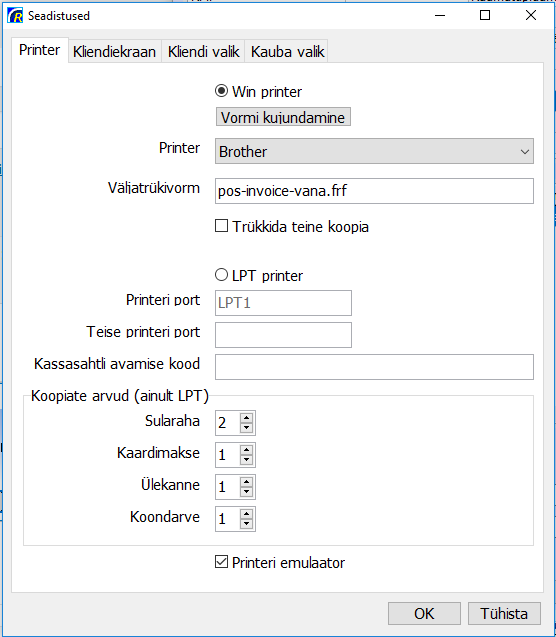
Task: Decrease the Koondarve copy count
Action: 247,524
